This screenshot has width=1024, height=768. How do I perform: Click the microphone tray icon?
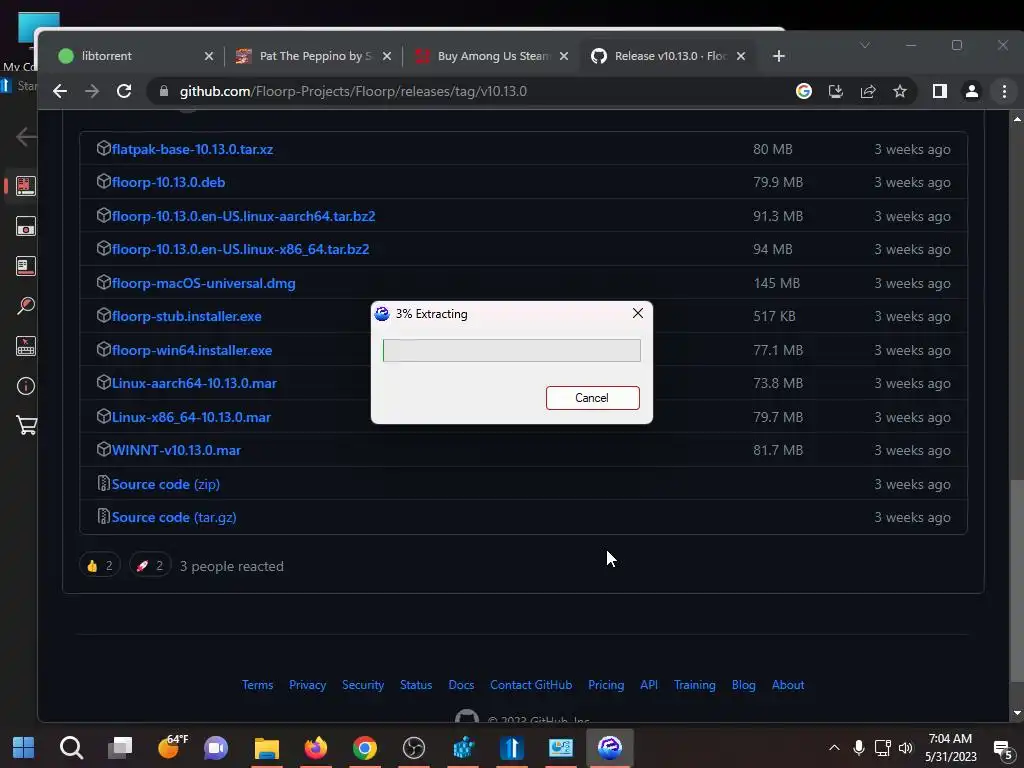859,748
